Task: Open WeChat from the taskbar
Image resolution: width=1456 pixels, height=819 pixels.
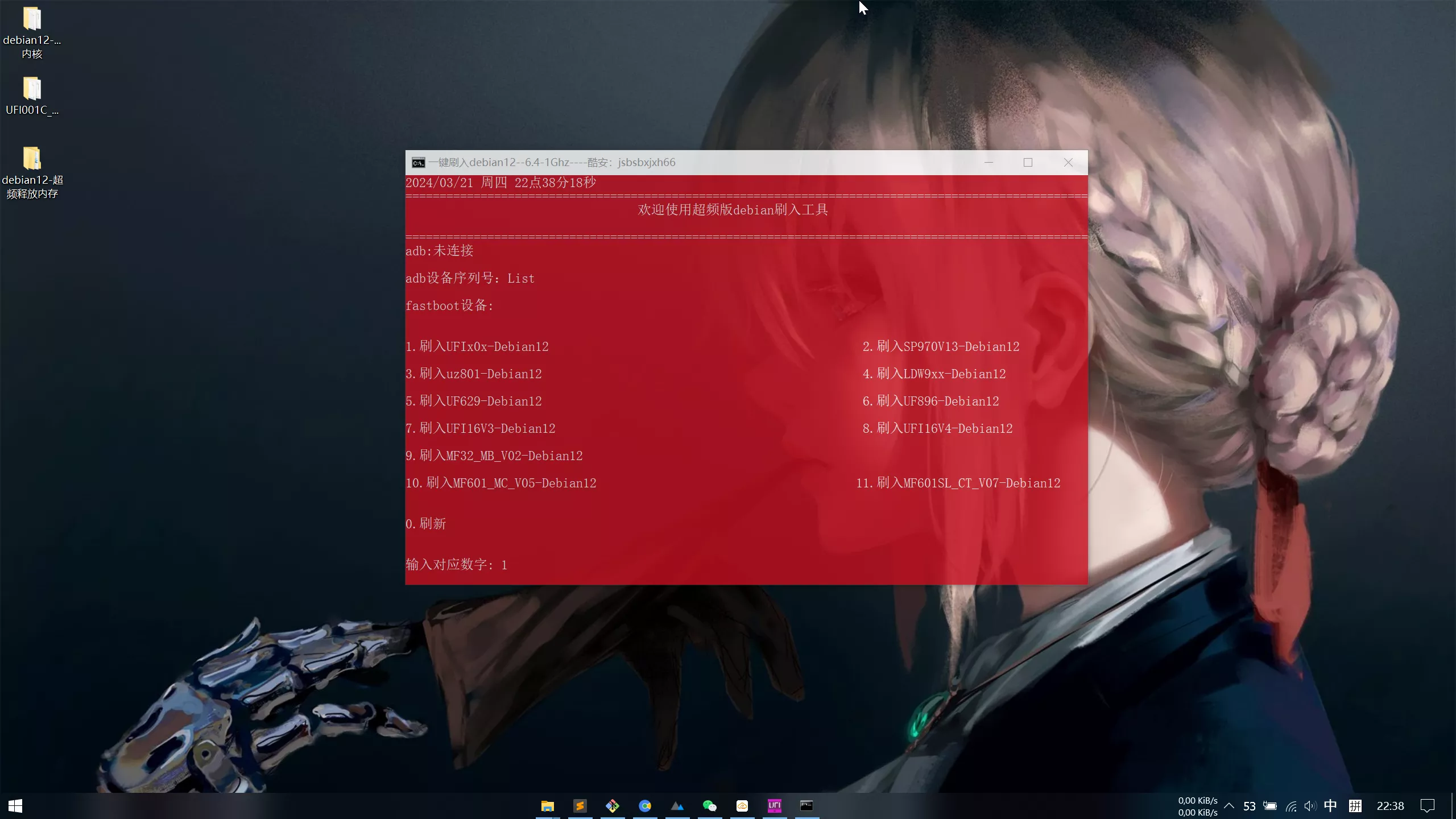Action: point(709,806)
